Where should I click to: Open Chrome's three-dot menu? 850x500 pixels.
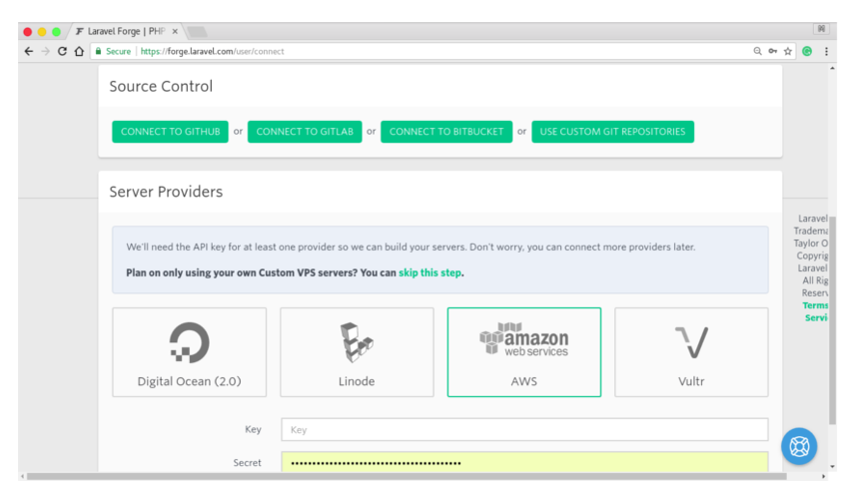826,51
